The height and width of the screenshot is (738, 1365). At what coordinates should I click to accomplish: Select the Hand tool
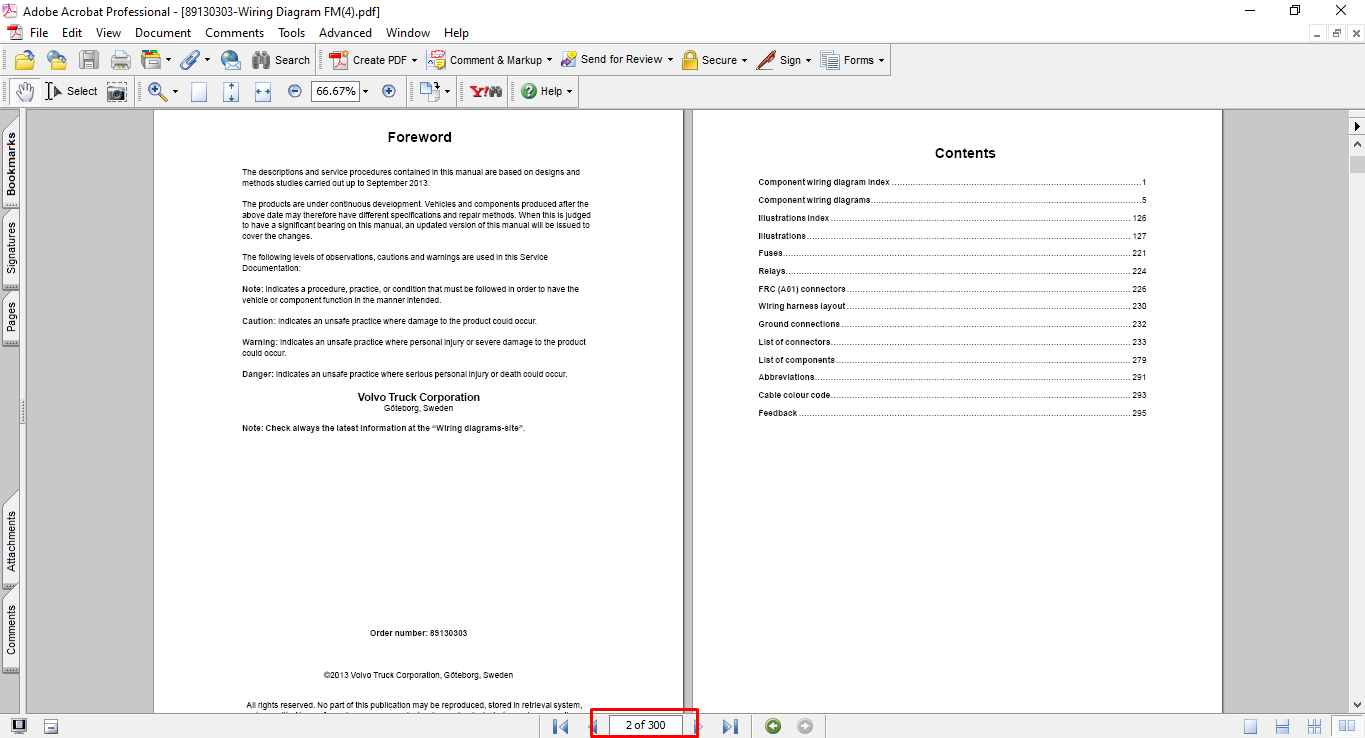pos(24,91)
